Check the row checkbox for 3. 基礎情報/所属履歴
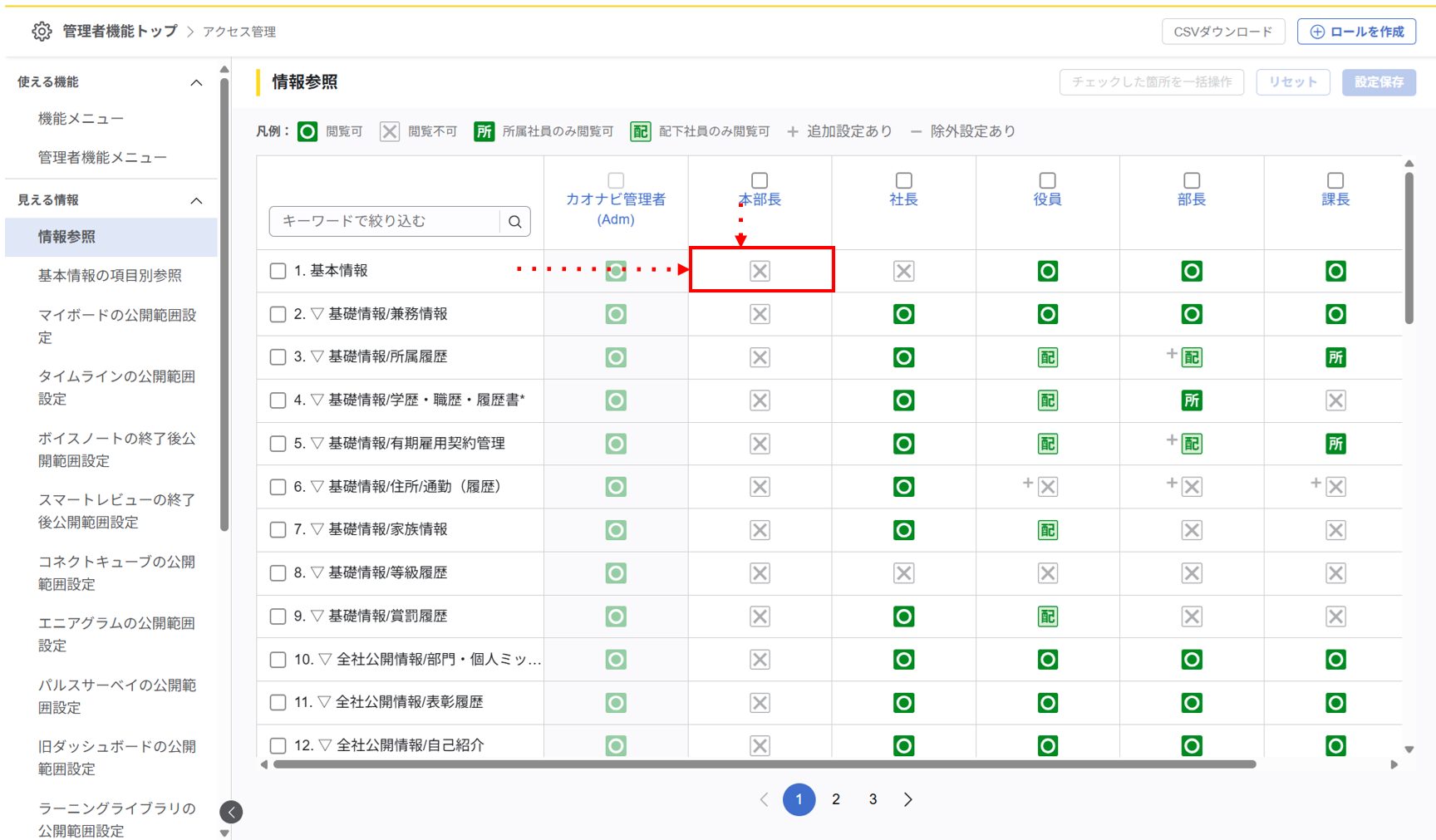 click(x=278, y=357)
